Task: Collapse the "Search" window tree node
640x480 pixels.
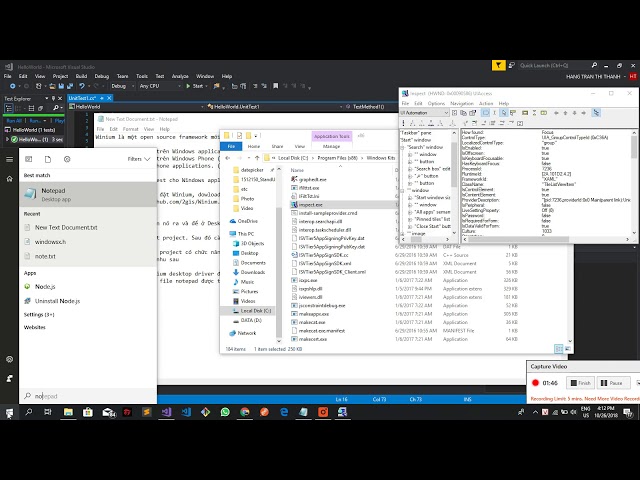Action: coord(403,147)
